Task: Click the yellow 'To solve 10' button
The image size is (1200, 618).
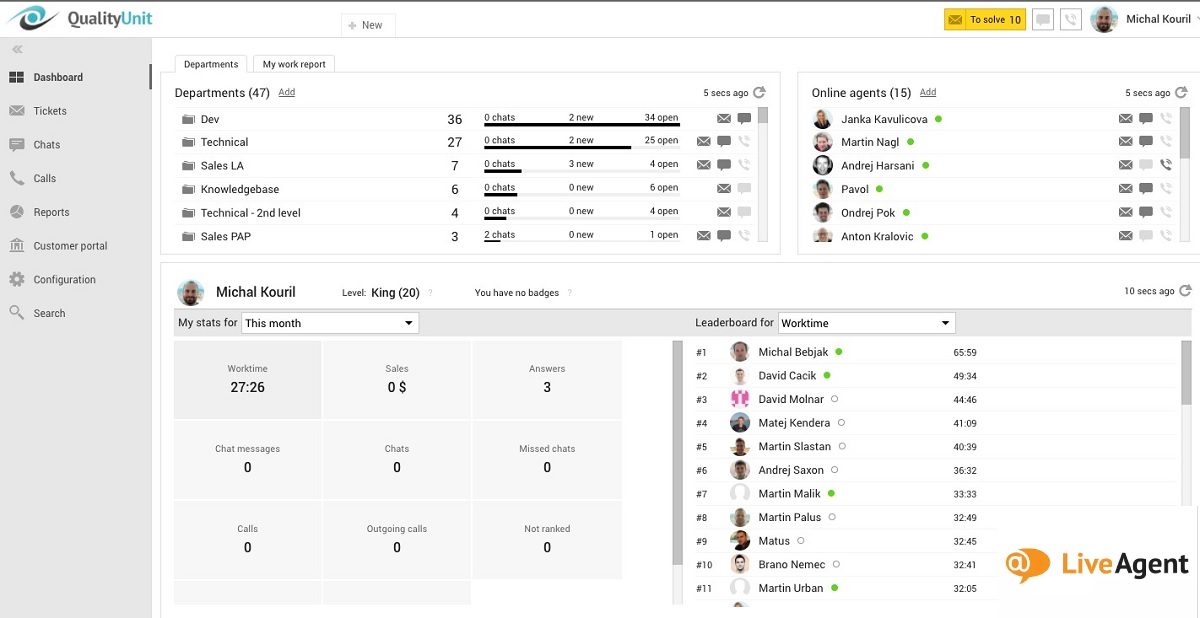Action: [984, 18]
